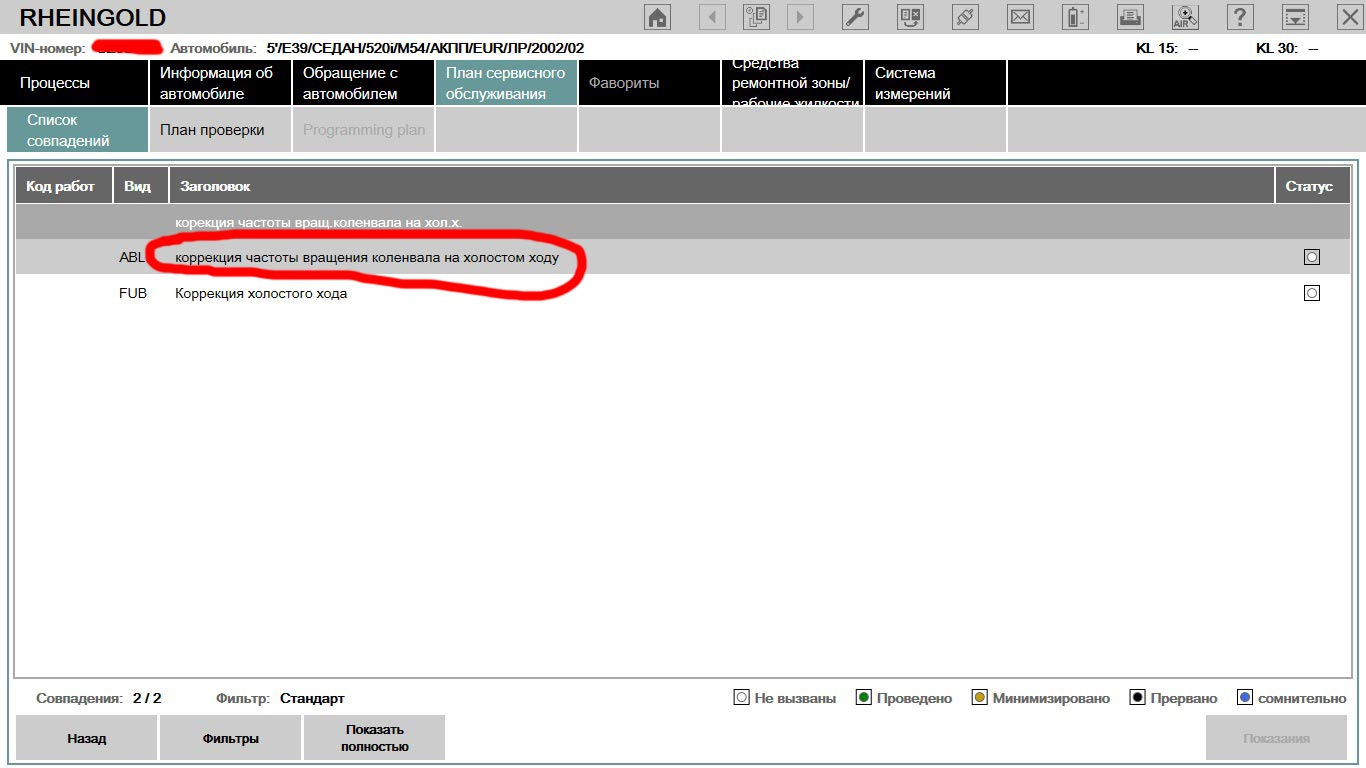1366x768 pixels.
Task: Open Средства ремонтной зоны tab
Action: point(792,83)
